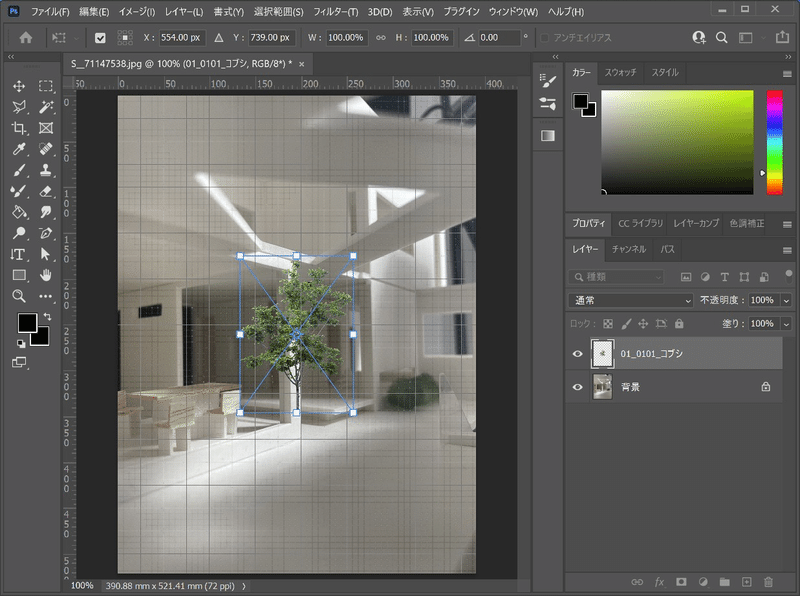Open the Share icon at top right
The width and height of the screenshot is (800, 596).
pyautogui.click(x=782, y=37)
